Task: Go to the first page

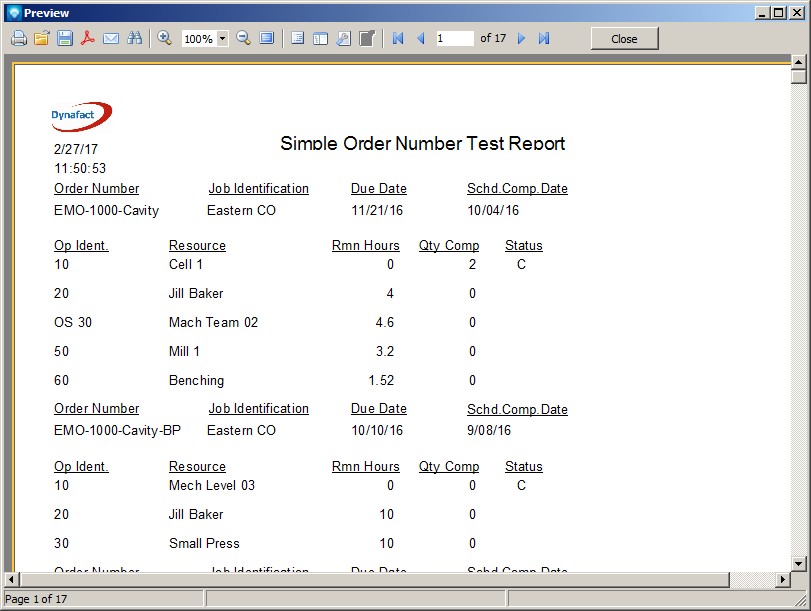Action: click(x=398, y=38)
